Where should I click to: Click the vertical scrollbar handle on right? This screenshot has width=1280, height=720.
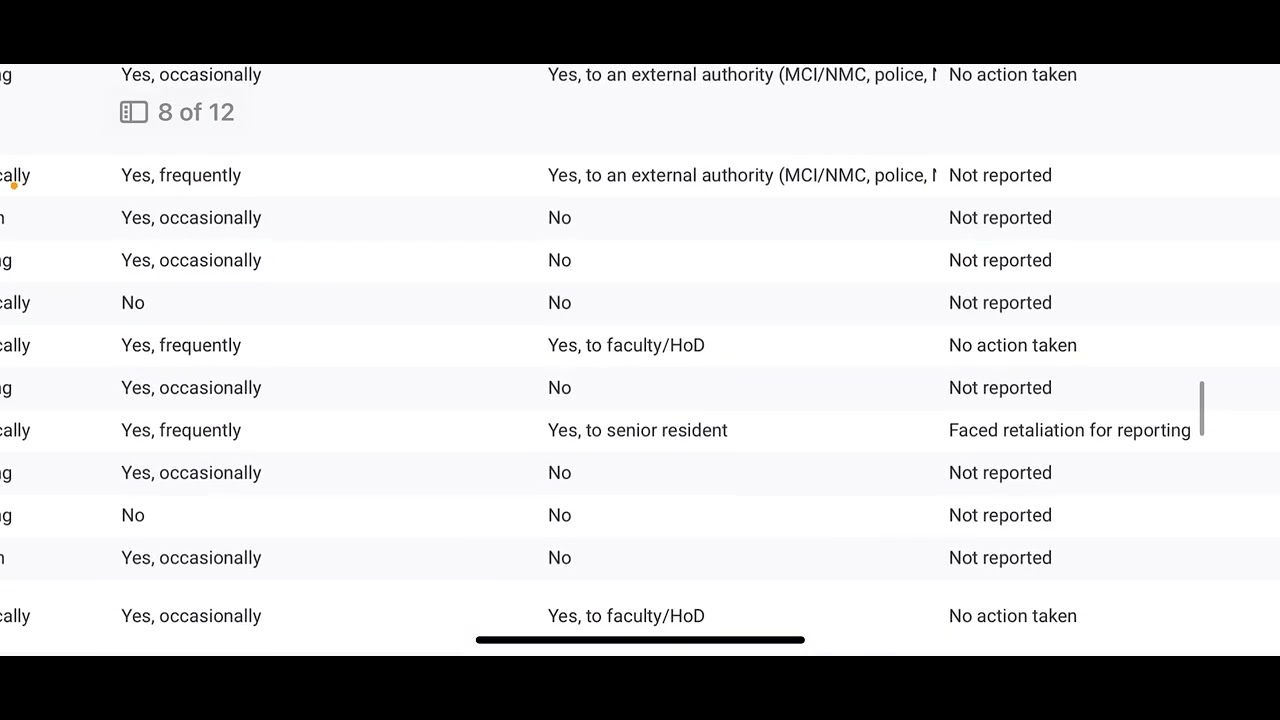point(1202,408)
